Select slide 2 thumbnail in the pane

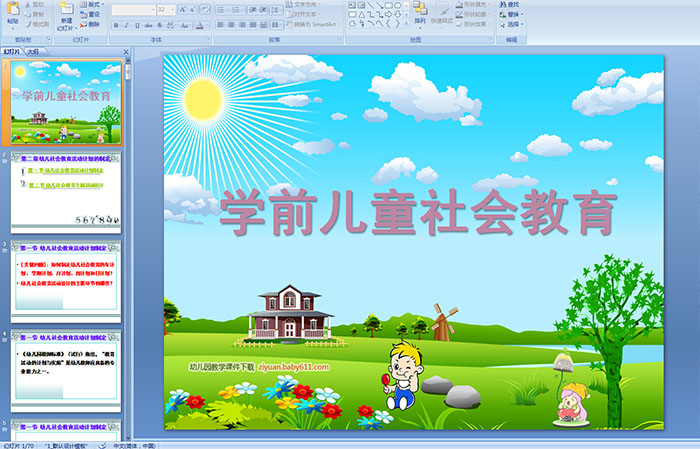pyautogui.click(x=66, y=192)
